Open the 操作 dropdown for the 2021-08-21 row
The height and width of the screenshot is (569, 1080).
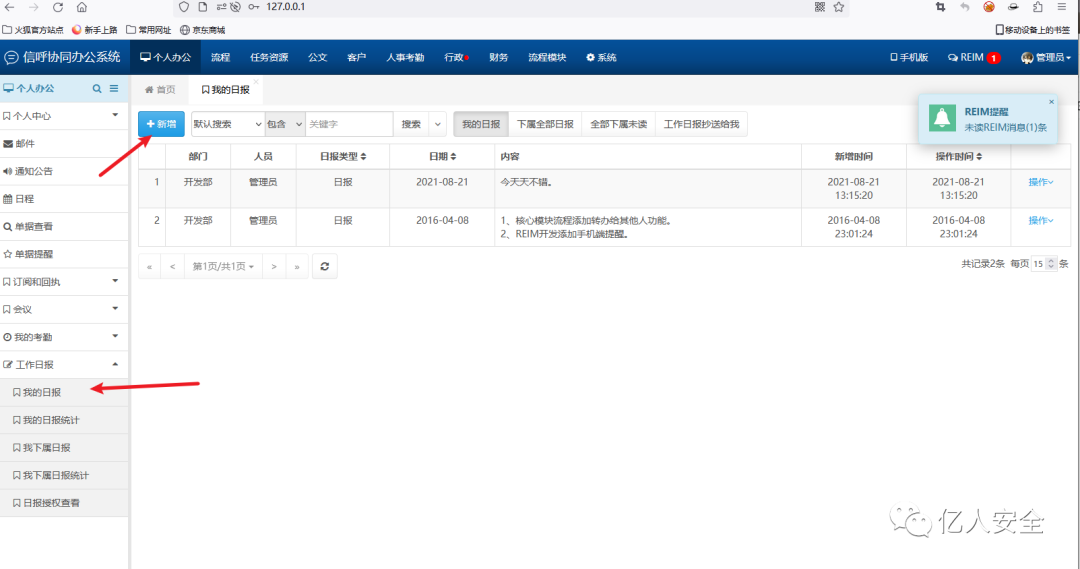pos(1041,182)
